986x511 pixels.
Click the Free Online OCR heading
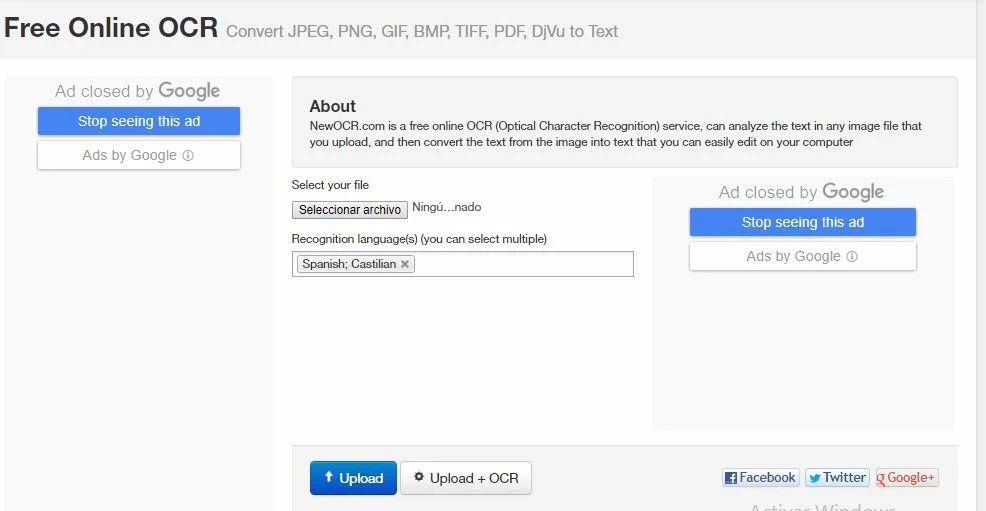111,28
